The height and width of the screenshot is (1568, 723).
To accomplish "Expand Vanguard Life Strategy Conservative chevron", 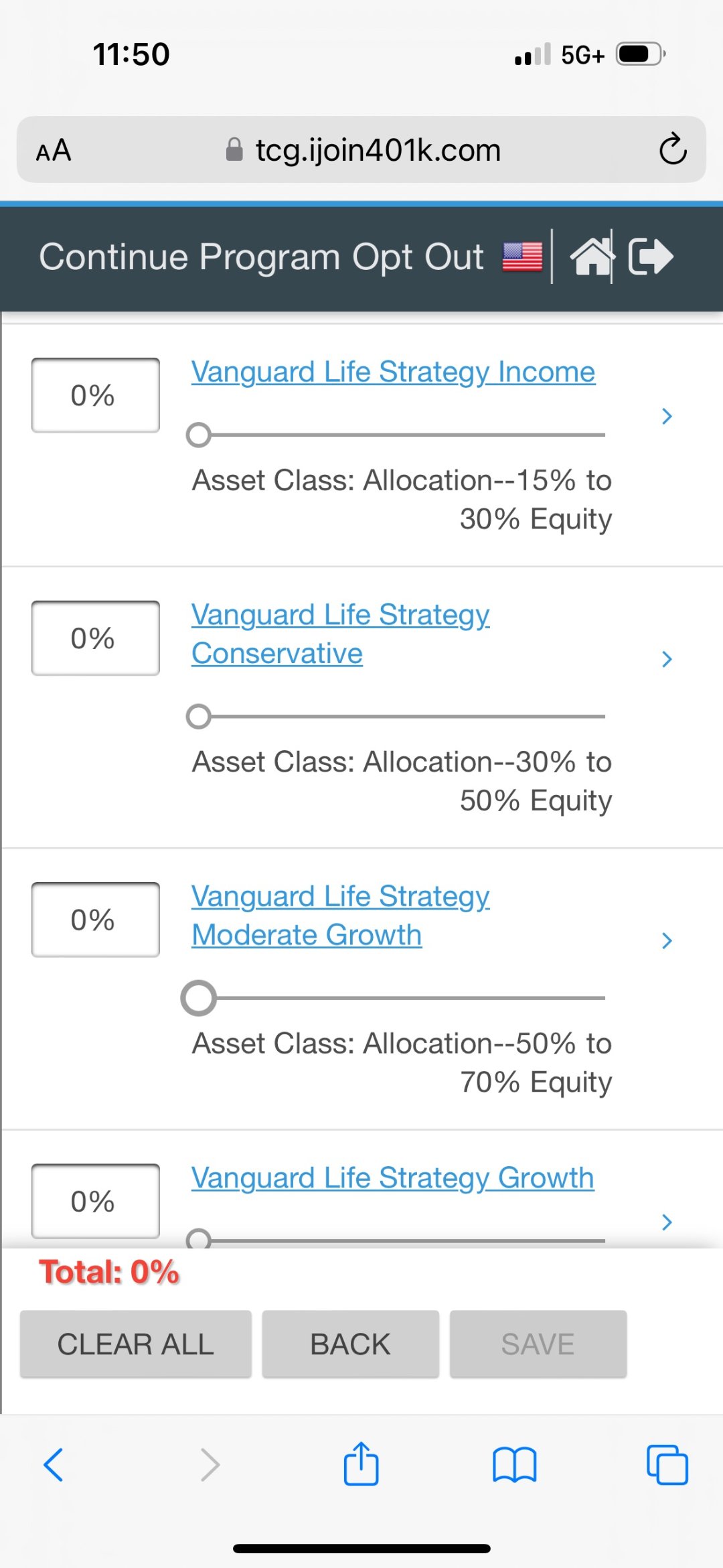I will [x=666, y=659].
